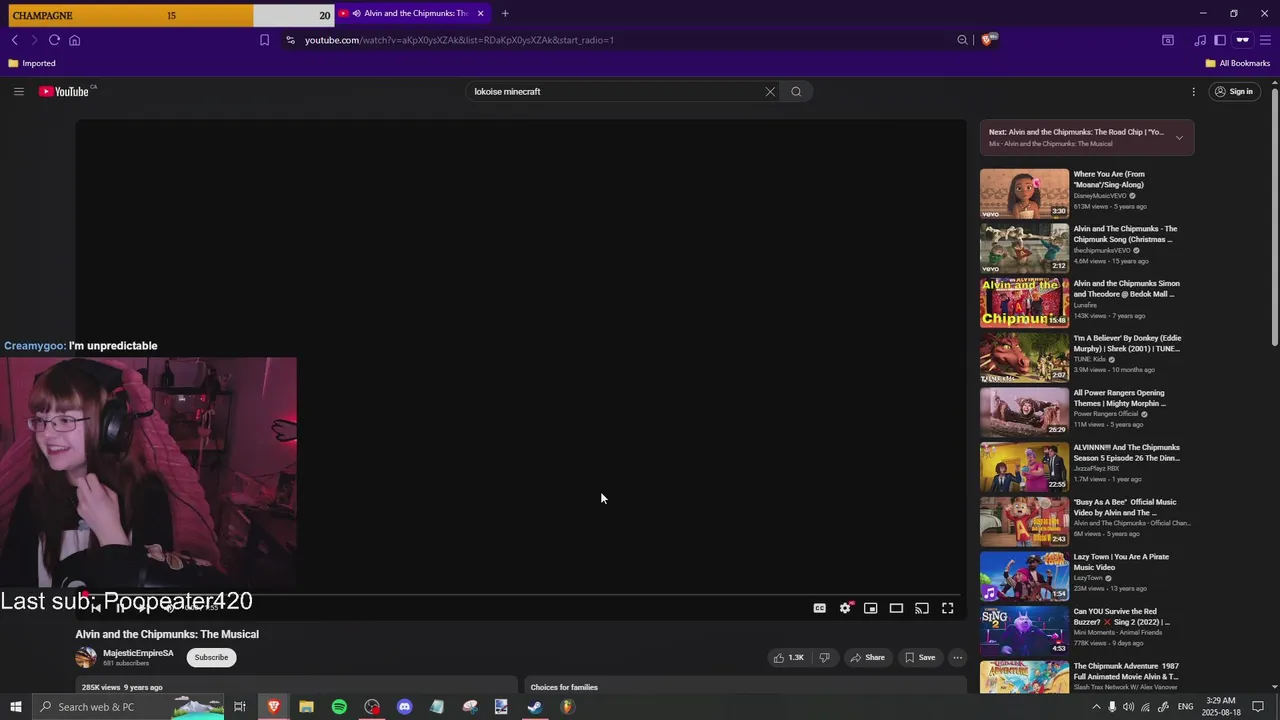The width and height of the screenshot is (1280, 720).
Task: Share the video
Action: coord(867,657)
